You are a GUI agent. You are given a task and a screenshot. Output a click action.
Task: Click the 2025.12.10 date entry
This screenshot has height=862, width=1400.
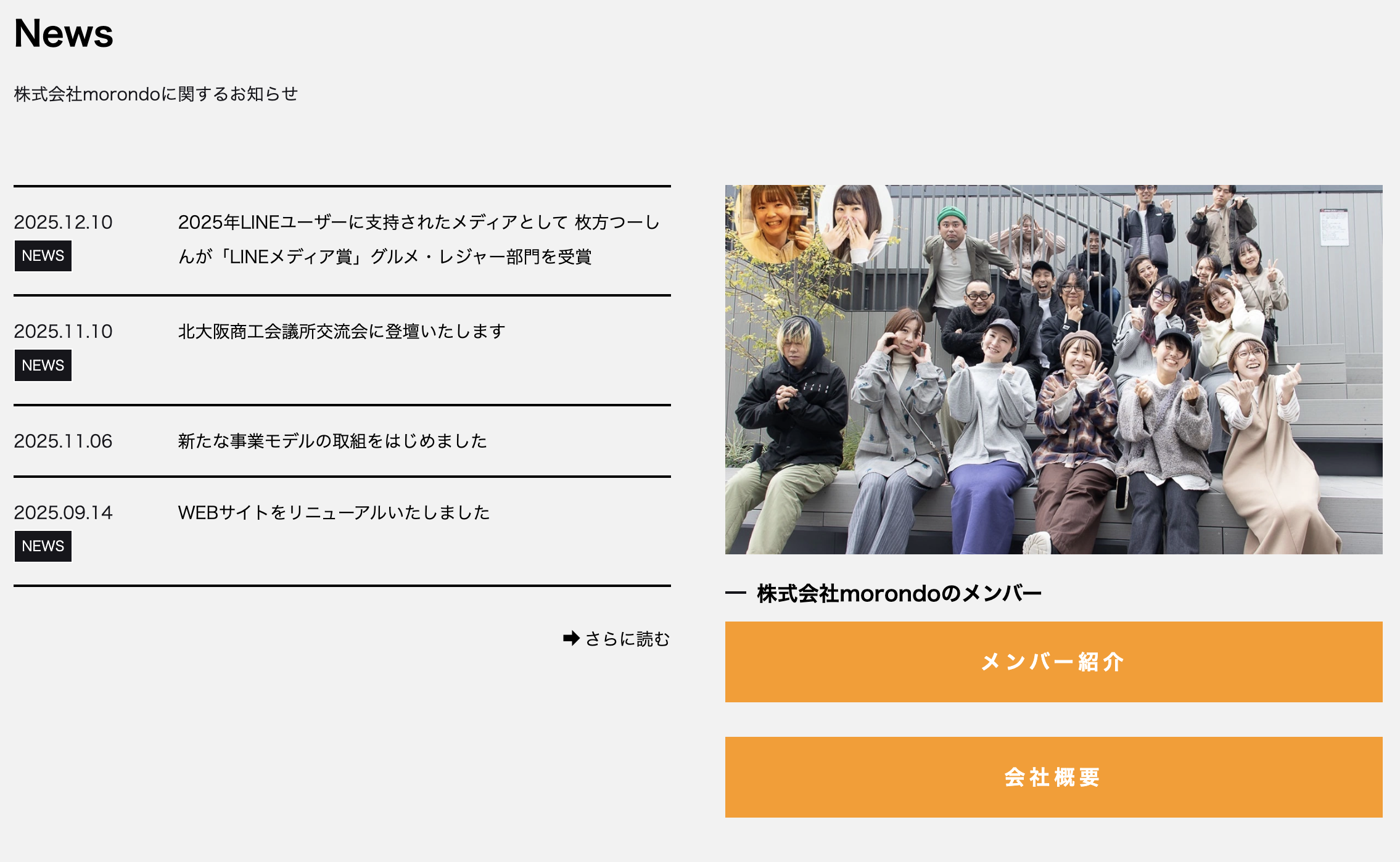(63, 222)
